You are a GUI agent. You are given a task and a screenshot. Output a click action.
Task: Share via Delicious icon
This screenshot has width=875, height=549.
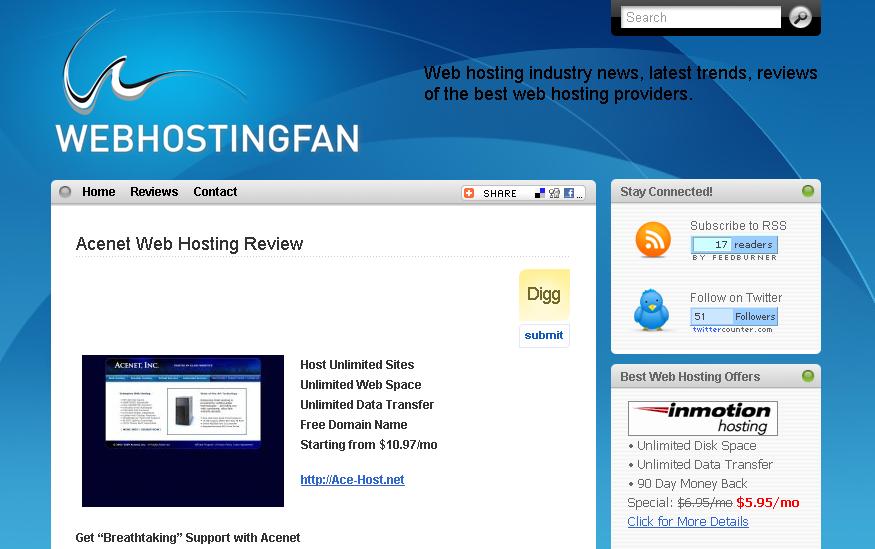click(540, 193)
